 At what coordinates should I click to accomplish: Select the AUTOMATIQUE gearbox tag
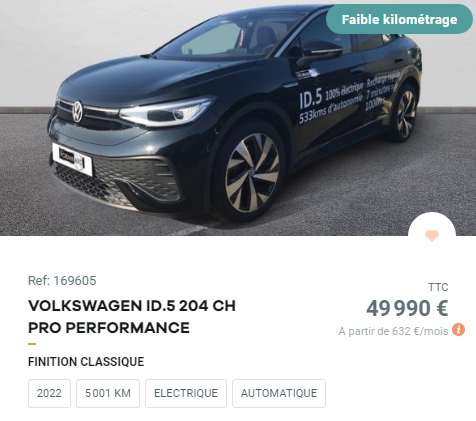coord(279,393)
